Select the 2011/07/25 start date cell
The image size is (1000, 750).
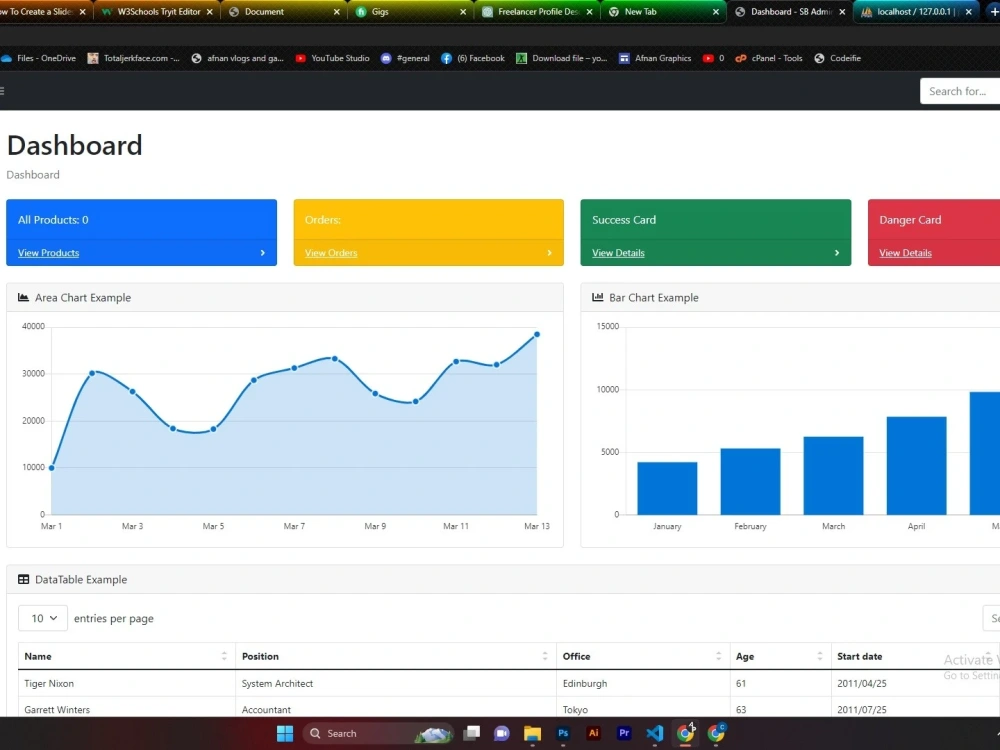(x=915, y=709)
